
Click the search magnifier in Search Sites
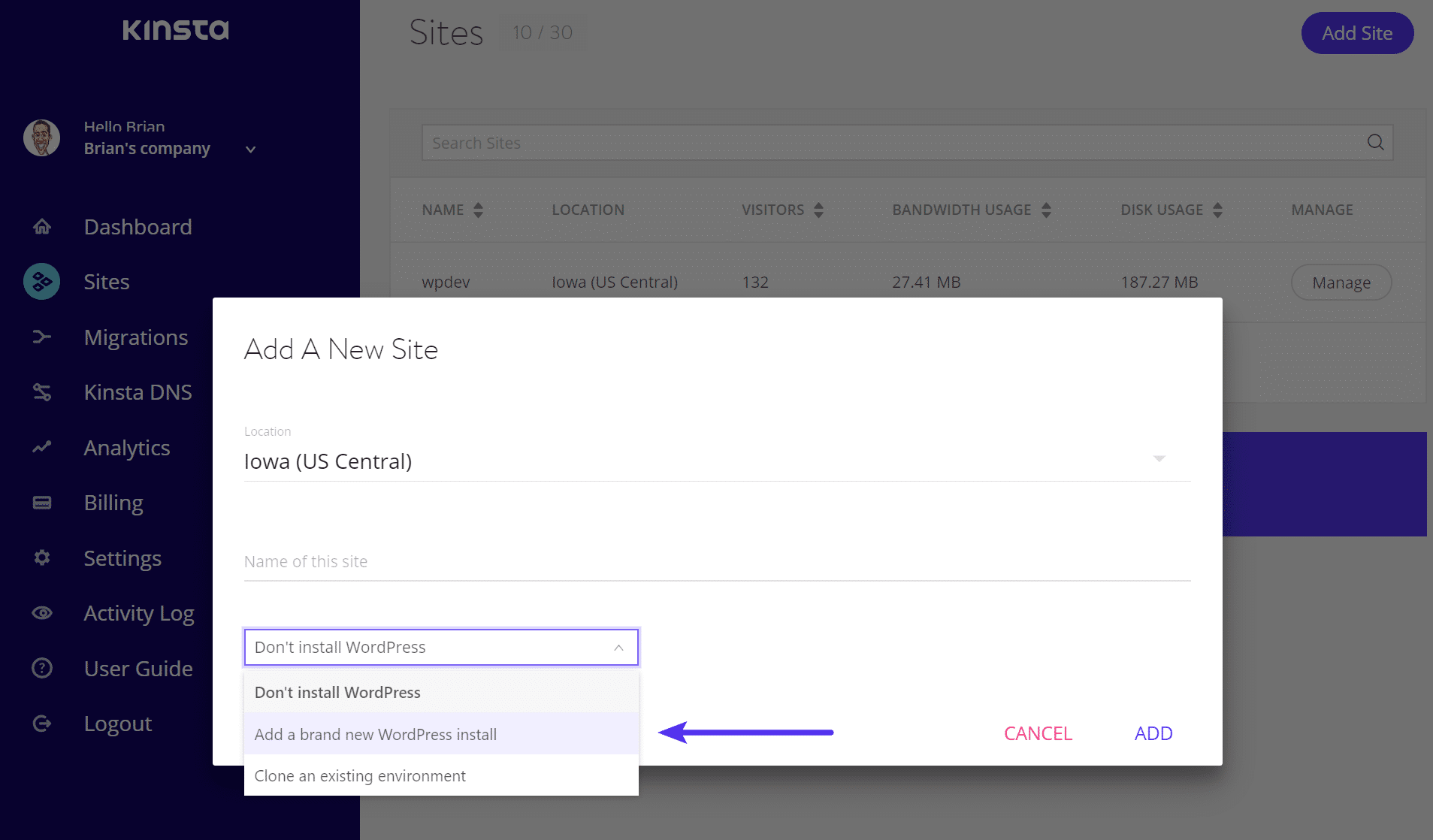point(1375,142)
